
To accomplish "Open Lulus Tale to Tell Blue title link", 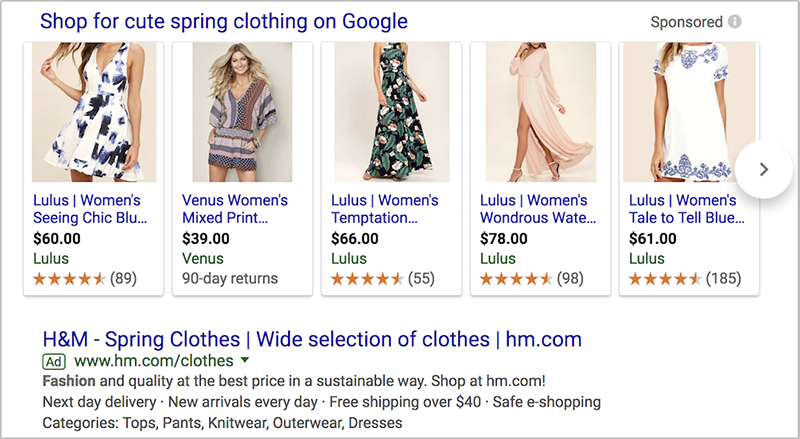I will [687, 209].
